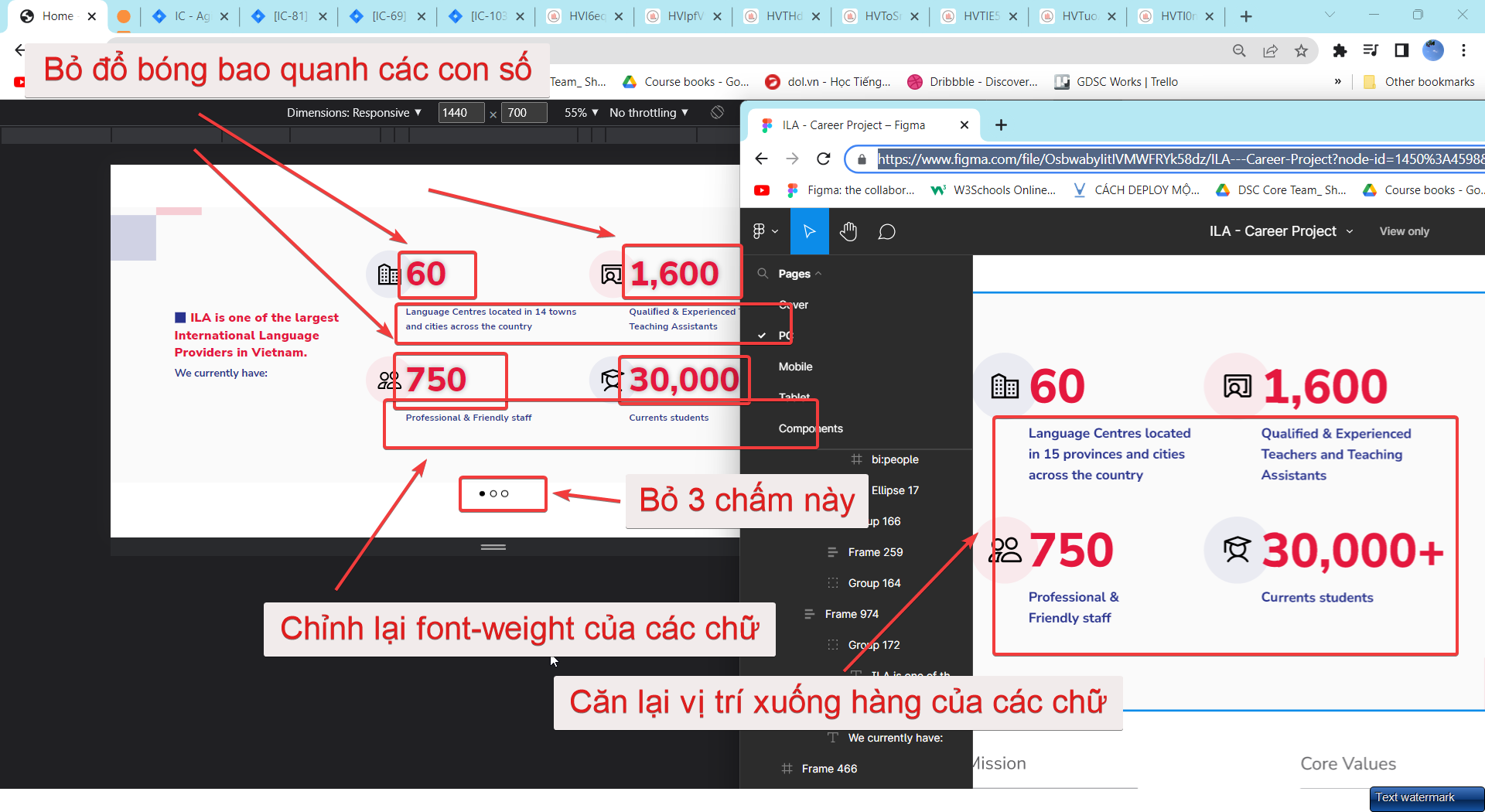Select the Cover page in Figma

point(794,305)
